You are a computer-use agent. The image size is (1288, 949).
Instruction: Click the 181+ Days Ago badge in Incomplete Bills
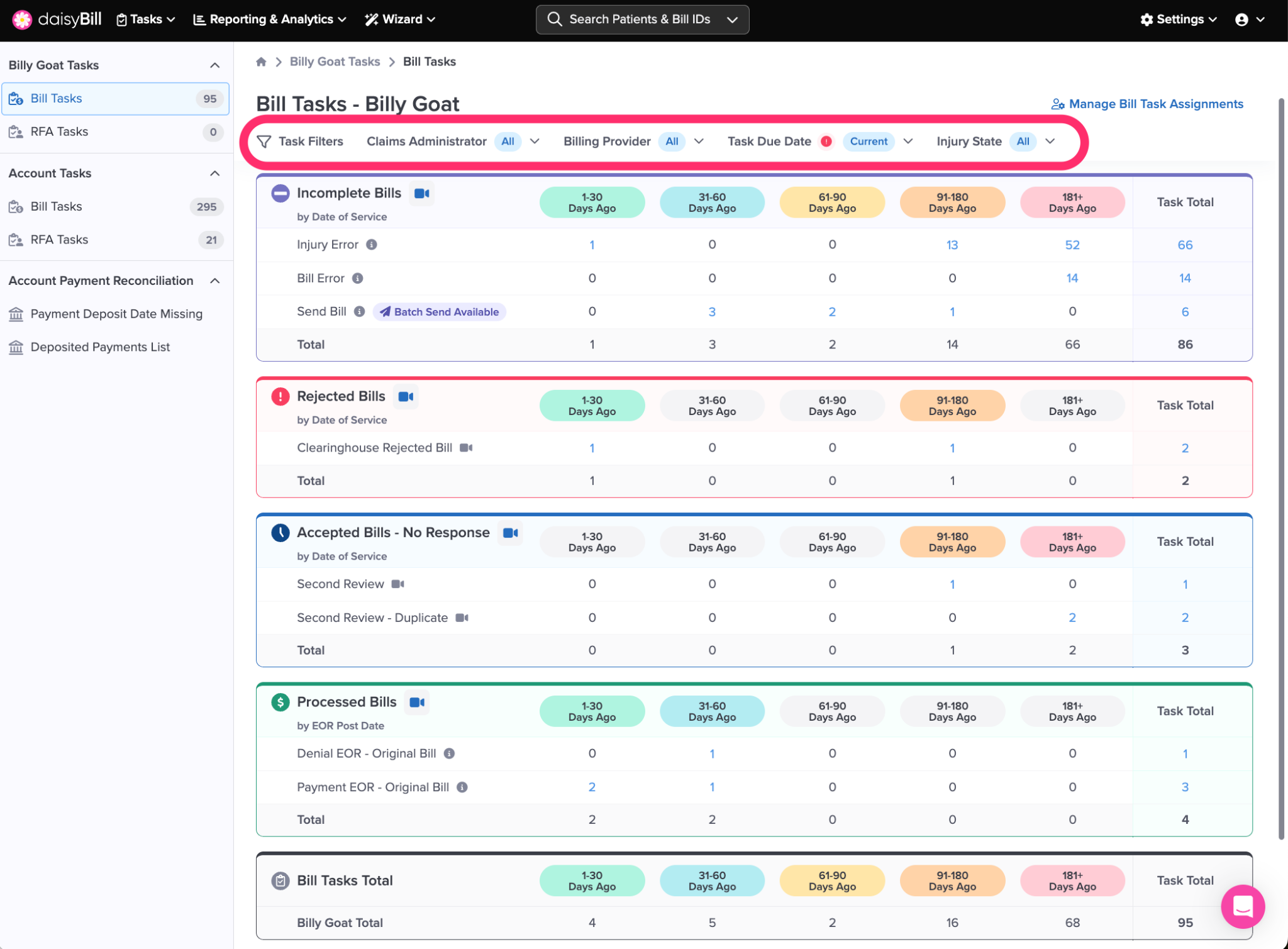click(1072, 203)
